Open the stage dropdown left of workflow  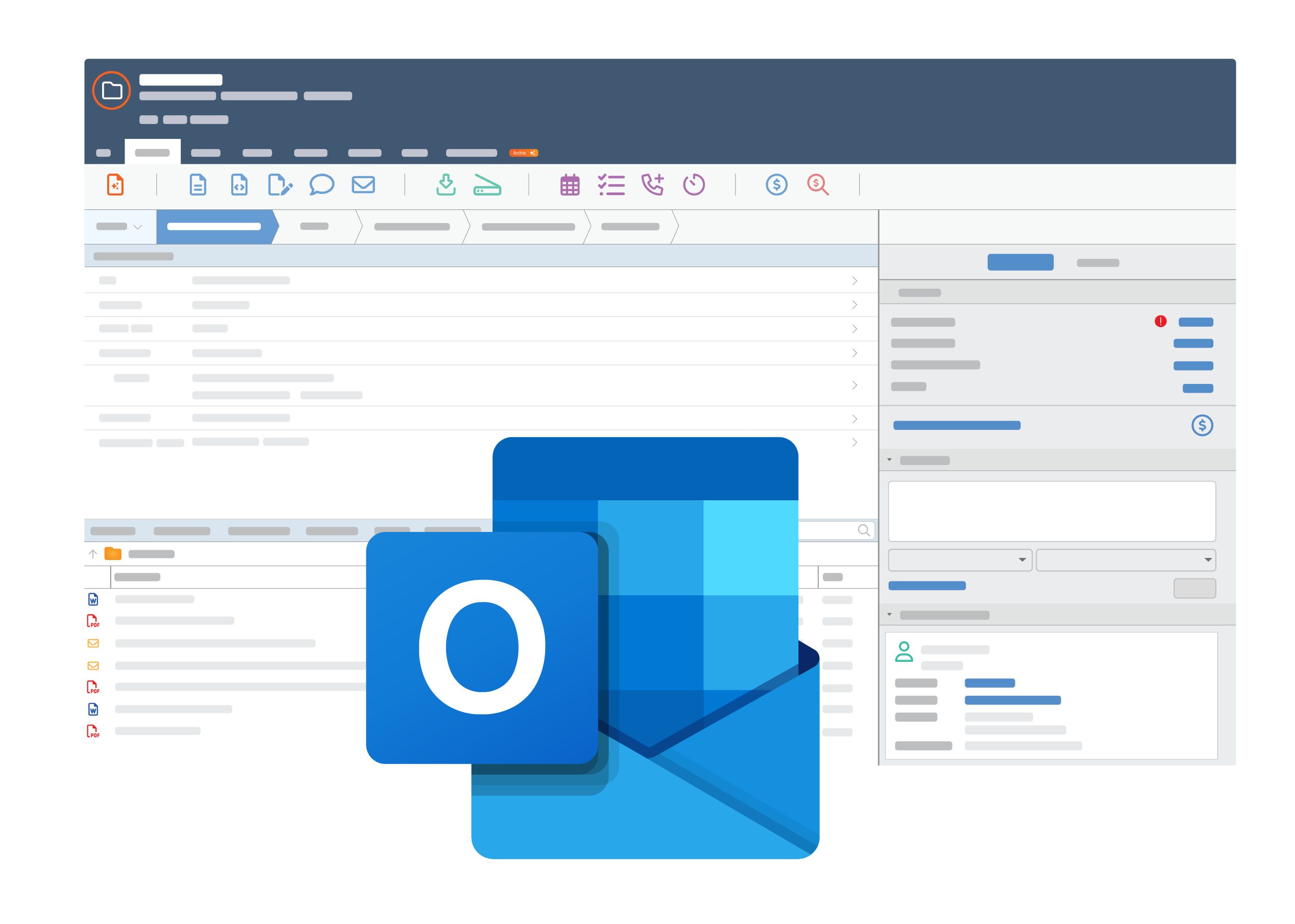pos(120,227)
